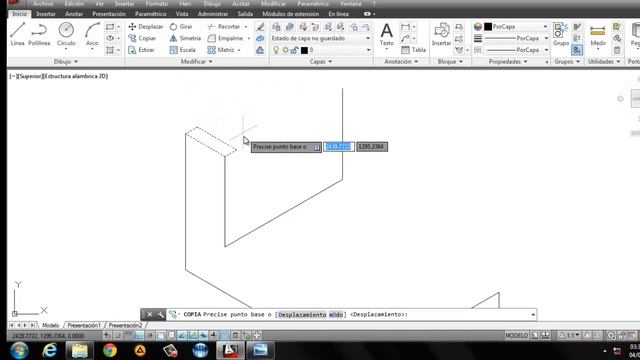Switch to the Anotar ribbon tab
This screenshot has width=640, height=360.
coord(74,14)
